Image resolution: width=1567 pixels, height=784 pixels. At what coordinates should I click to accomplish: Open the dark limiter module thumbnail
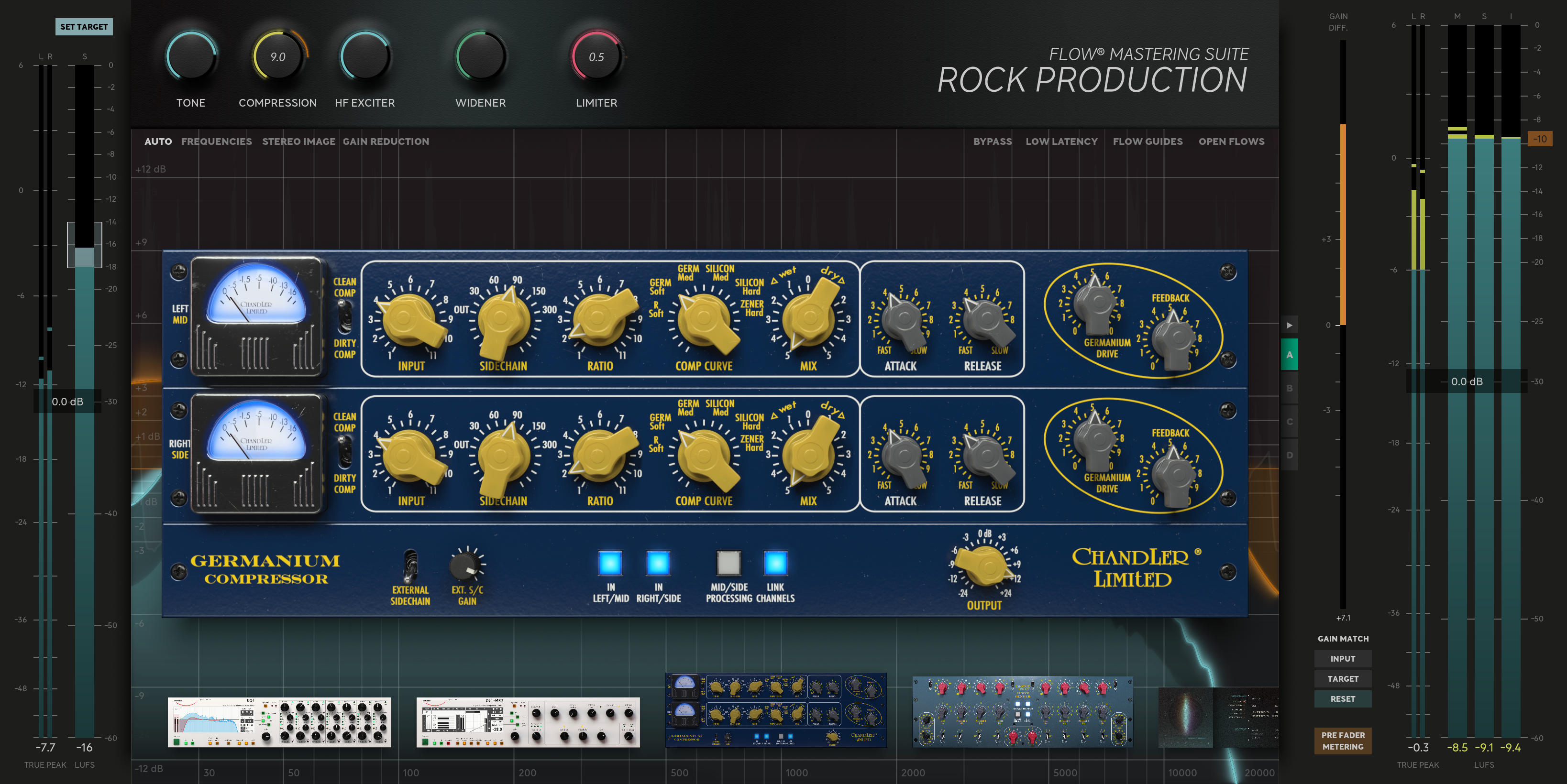point(1218,717)
